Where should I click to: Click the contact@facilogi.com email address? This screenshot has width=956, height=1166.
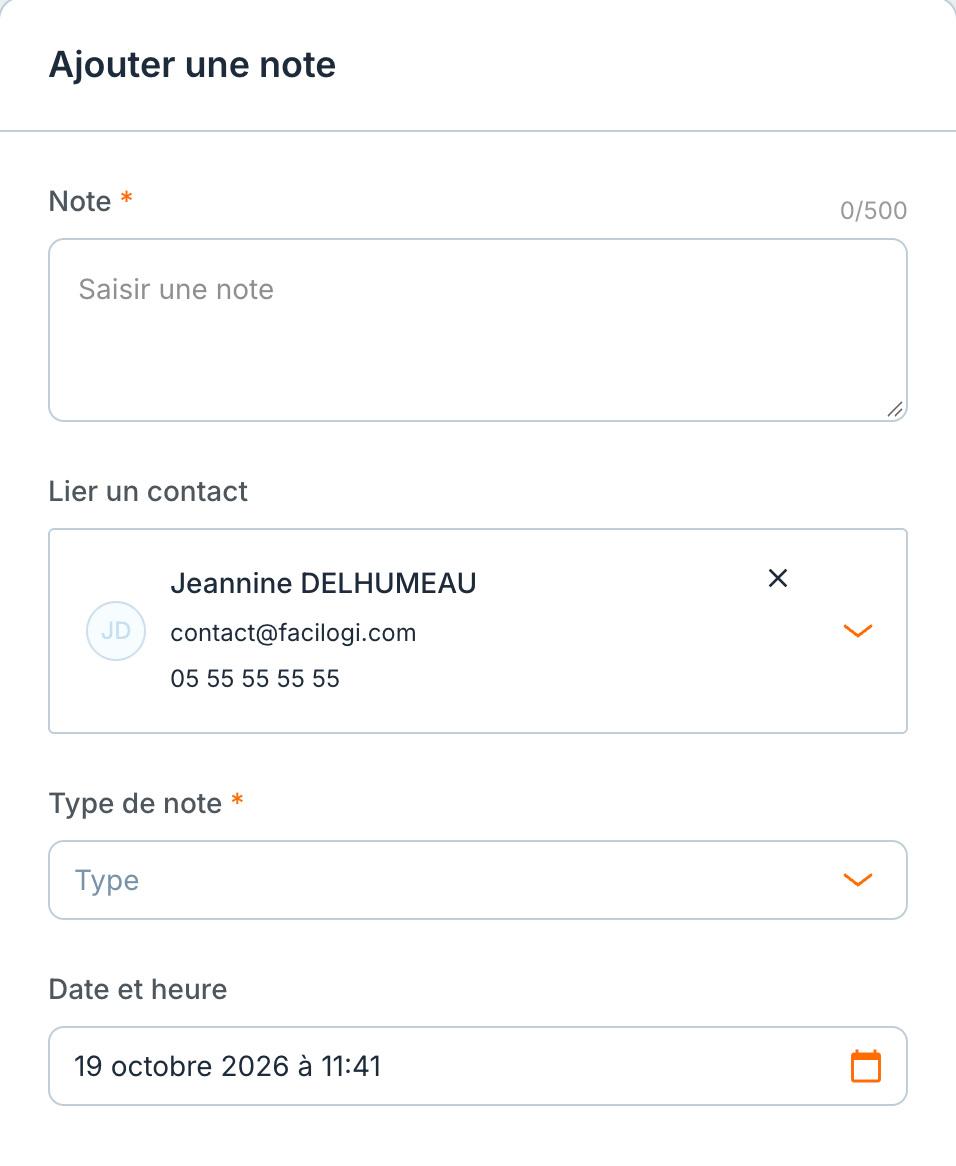tap(293, 633)
